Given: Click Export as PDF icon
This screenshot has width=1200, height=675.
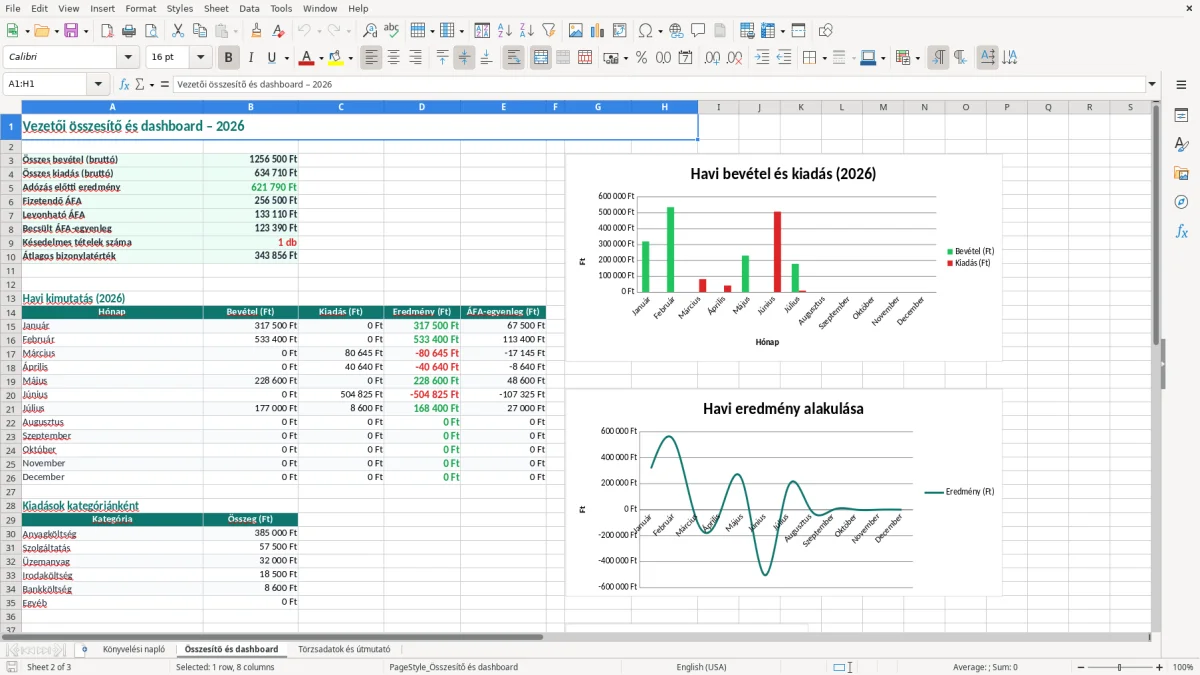Looking at the screenshot, I should click(x=106, y=31).
